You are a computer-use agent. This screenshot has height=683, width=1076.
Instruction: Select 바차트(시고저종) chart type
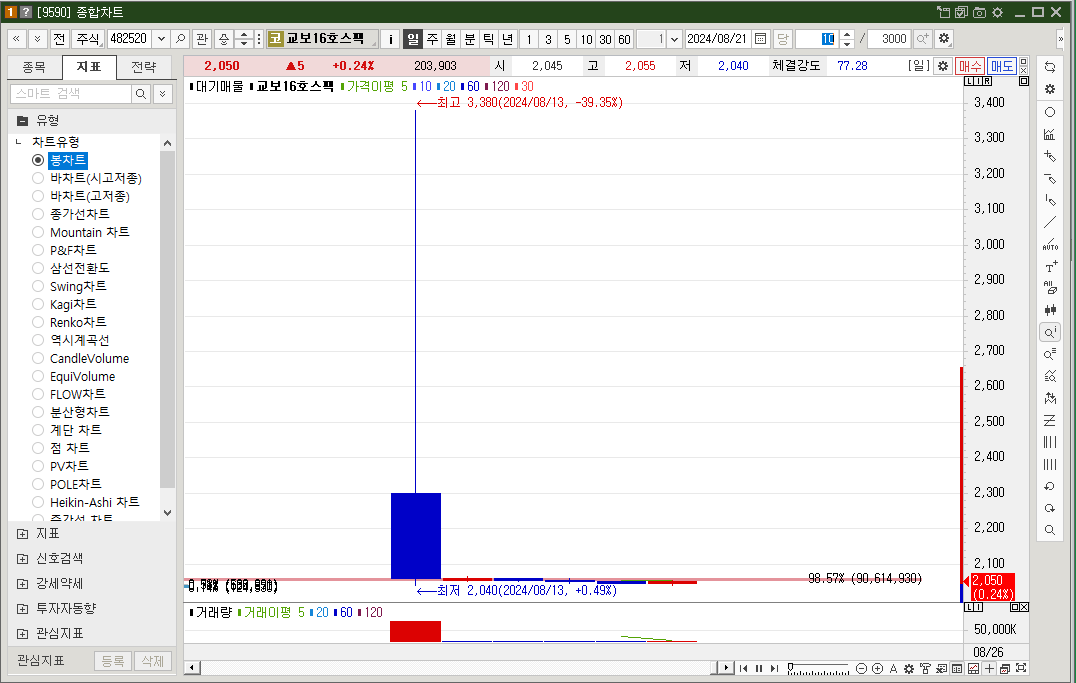tap(38, 178)
